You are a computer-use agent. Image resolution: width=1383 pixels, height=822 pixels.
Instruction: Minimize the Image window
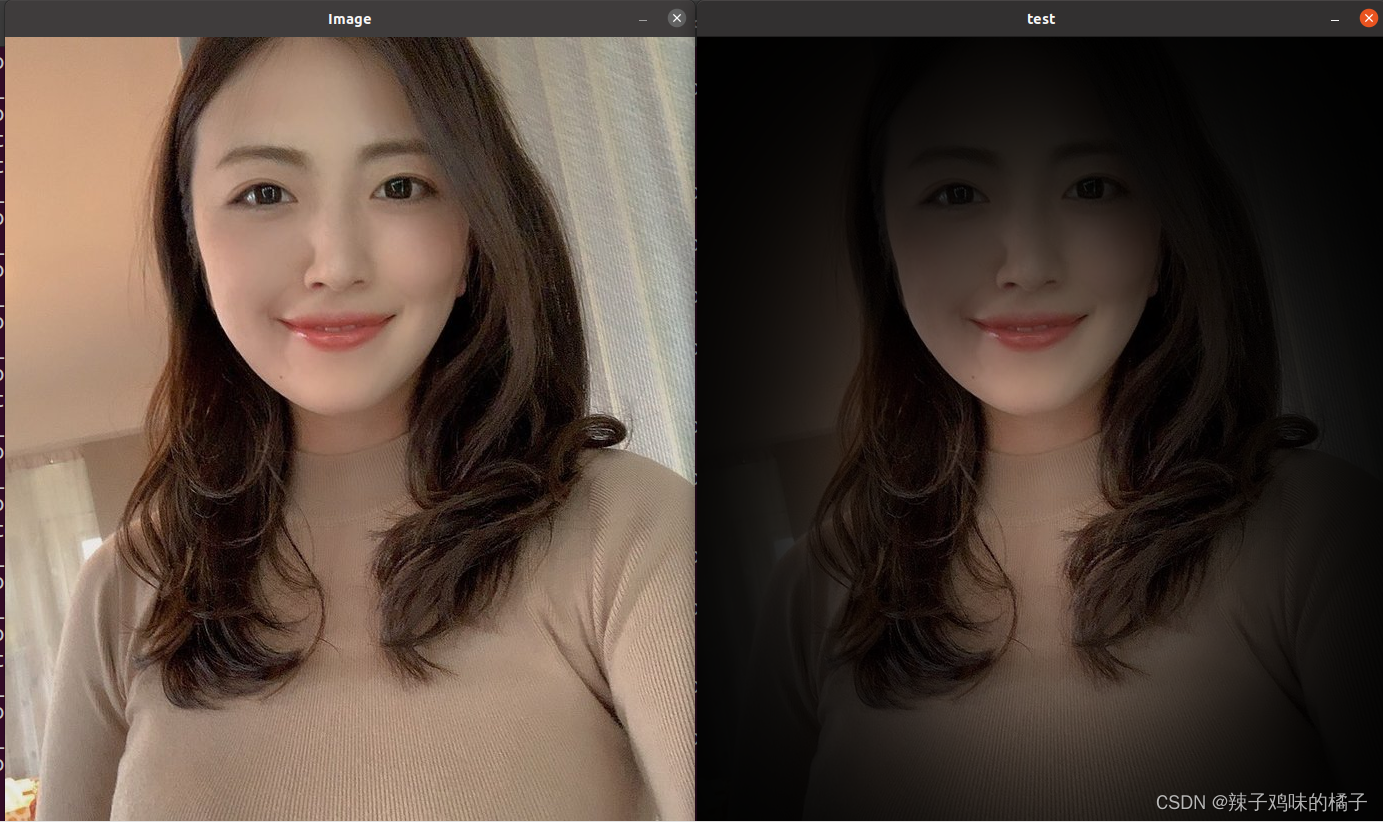[643, 19]
